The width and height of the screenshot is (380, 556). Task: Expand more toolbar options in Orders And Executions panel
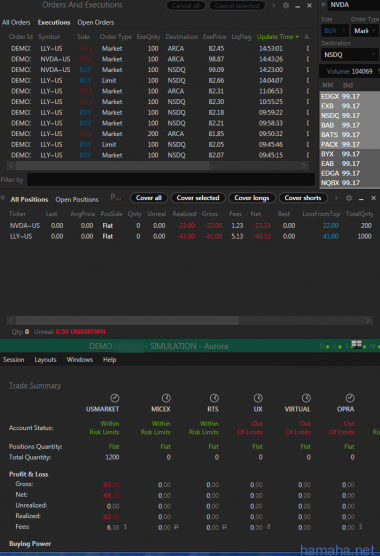[x=274, y=5]
